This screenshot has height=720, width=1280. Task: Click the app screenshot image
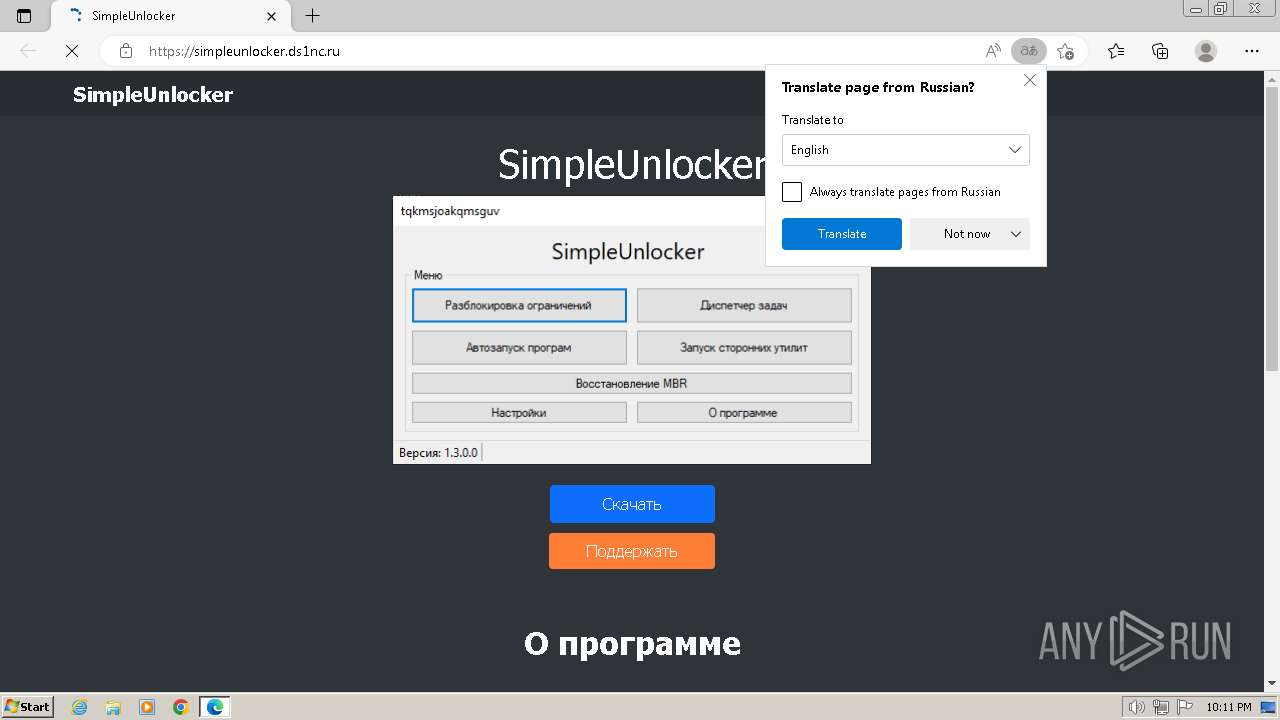coord(632,330)
